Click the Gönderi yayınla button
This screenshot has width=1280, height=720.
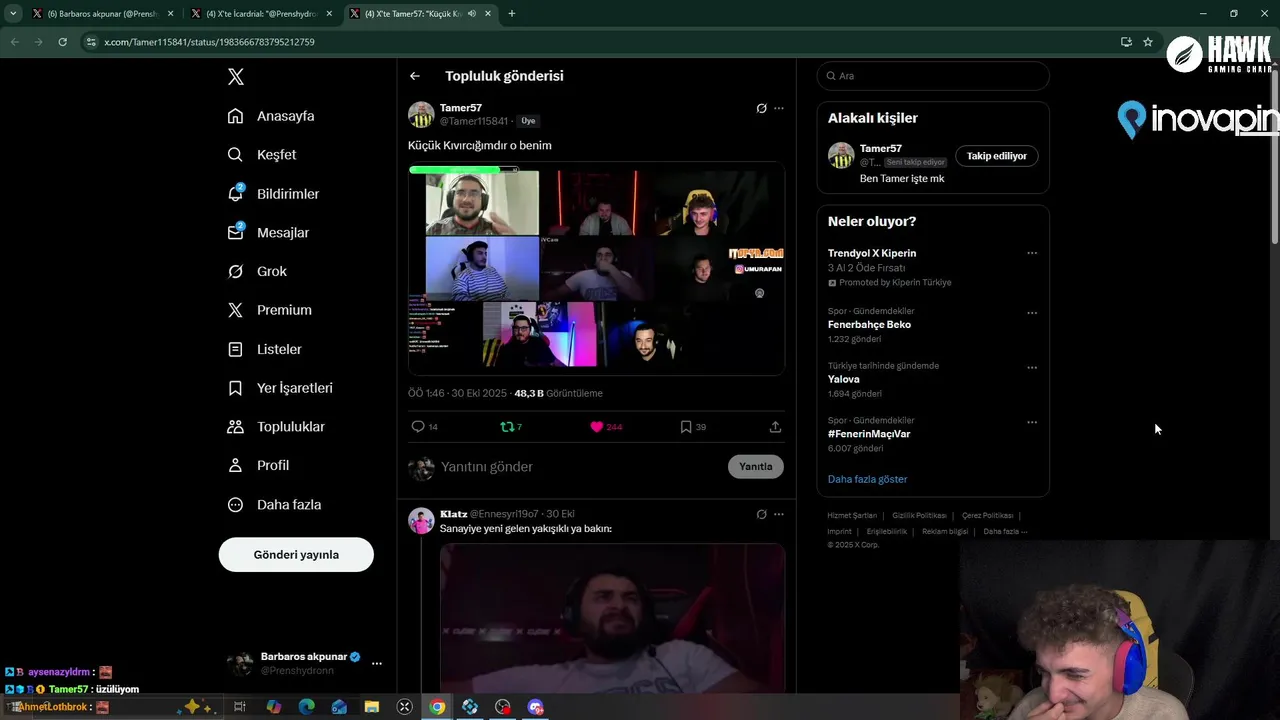296,554
